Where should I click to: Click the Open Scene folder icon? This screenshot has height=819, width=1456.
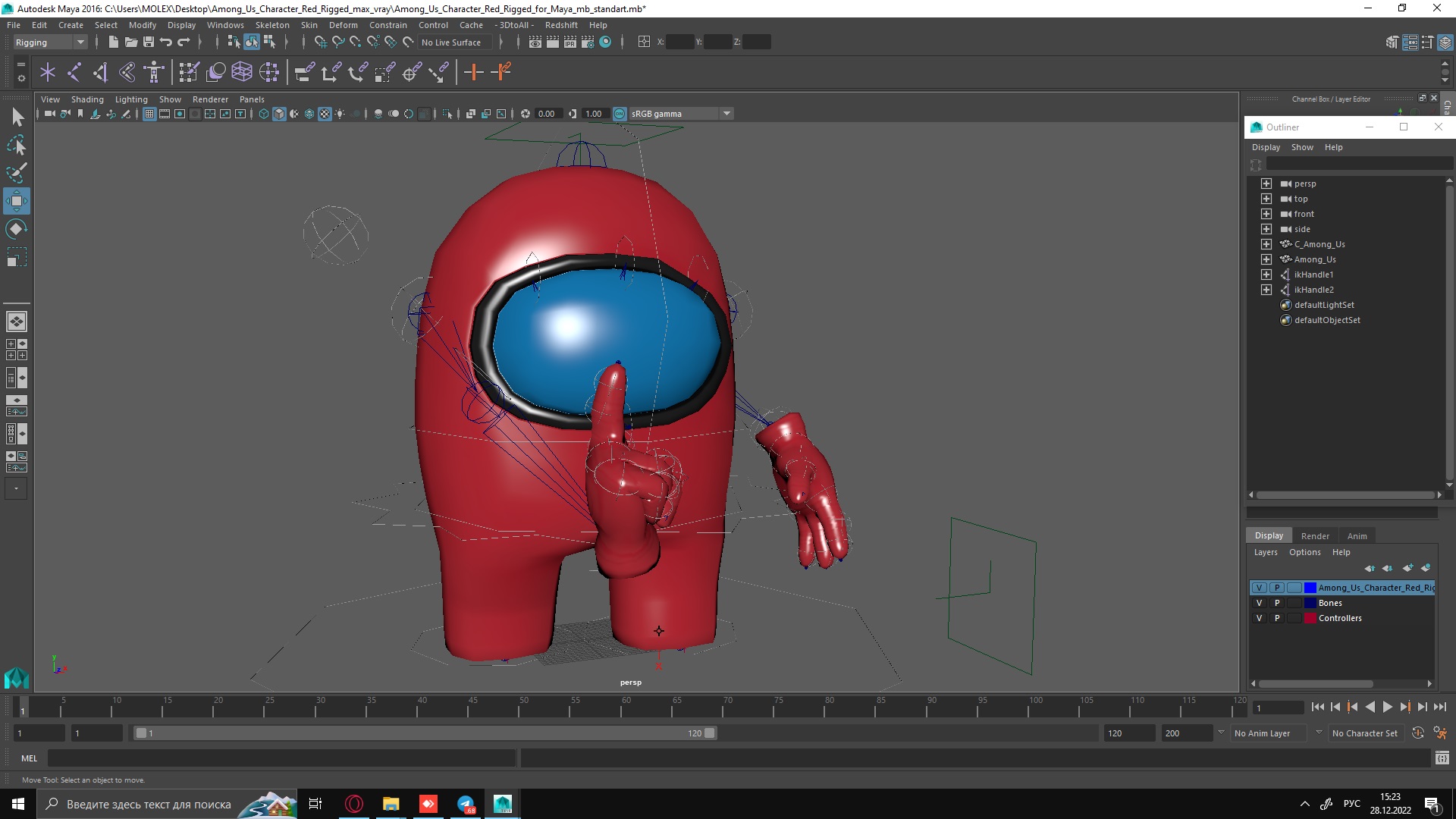[130, 42]
